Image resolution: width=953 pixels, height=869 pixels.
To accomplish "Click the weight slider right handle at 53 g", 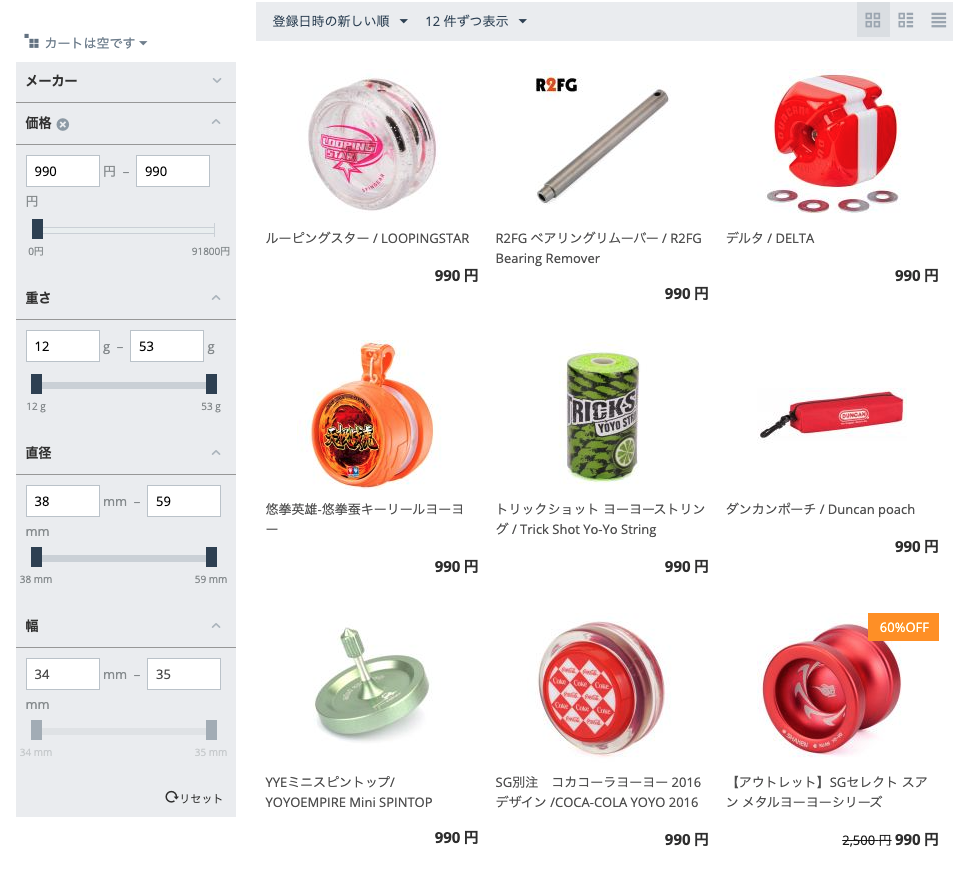I will coord(212,384).
